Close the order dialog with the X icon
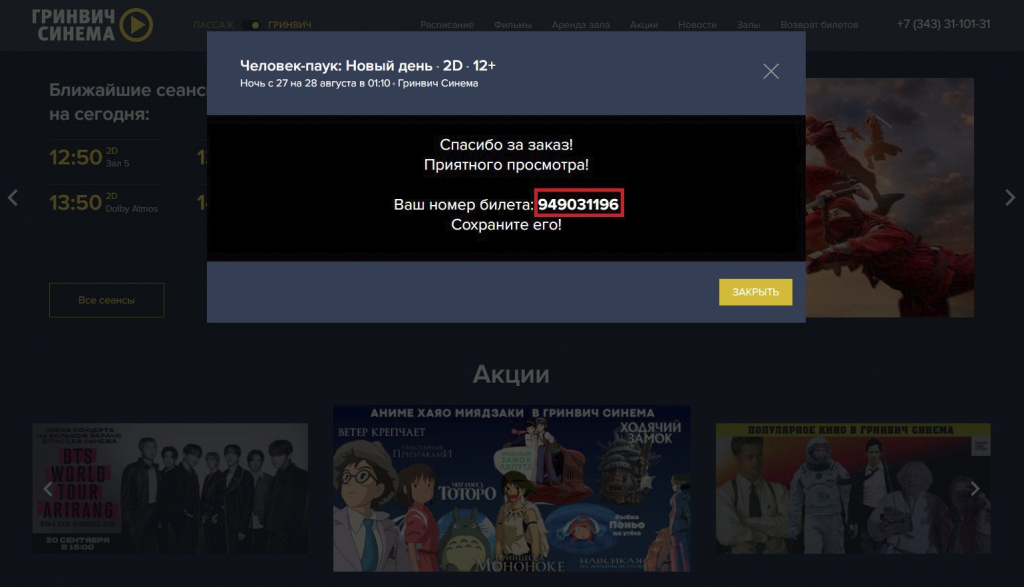Viewport: 1024px width, 587px height. [771, 71]
